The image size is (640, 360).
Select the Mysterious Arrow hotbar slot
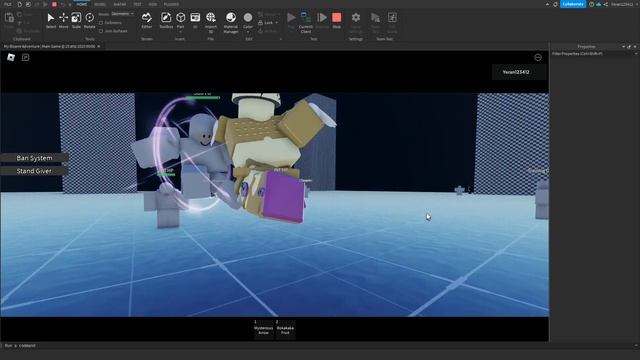tap(263, 329)
